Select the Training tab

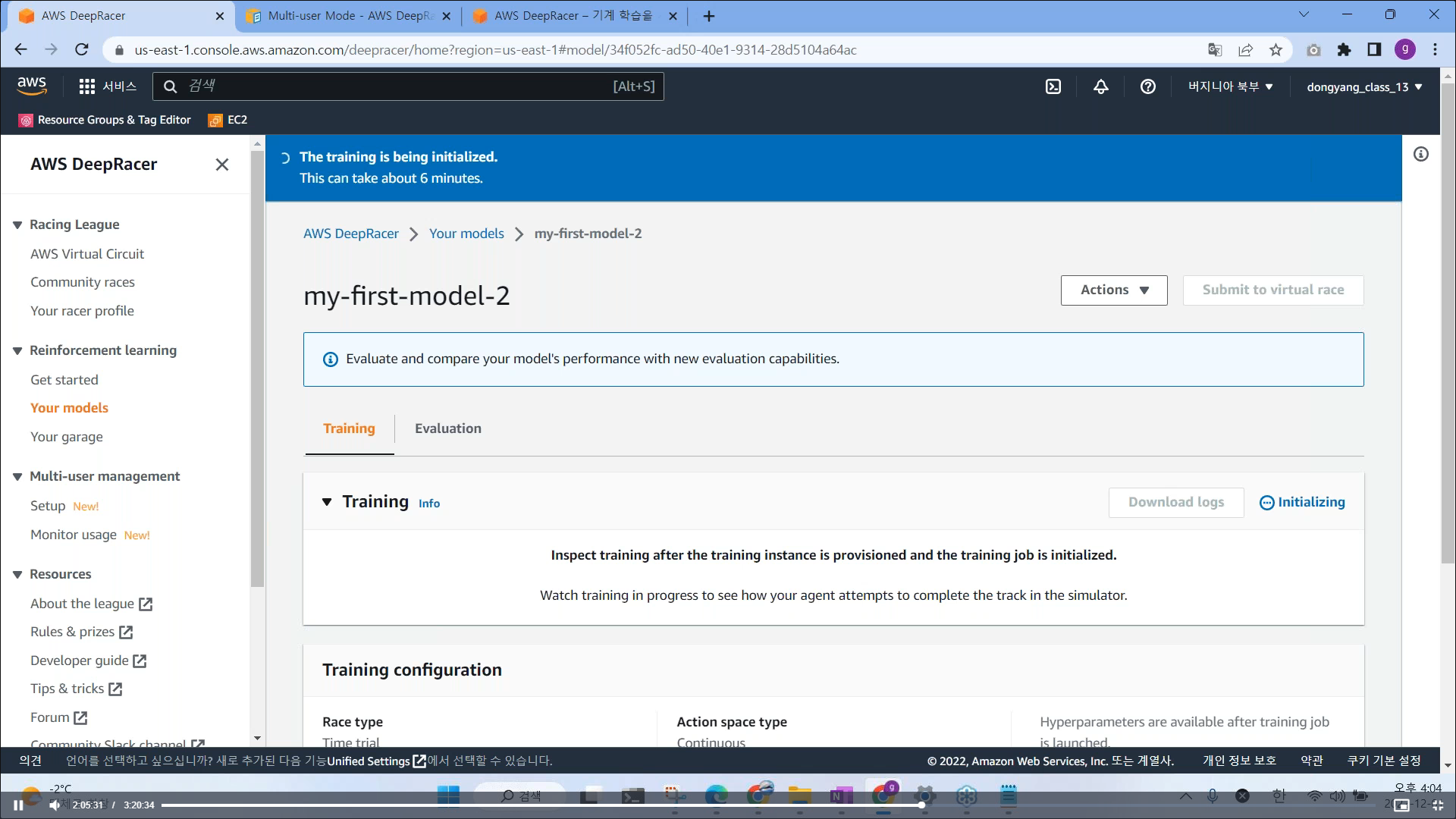(349, 428)
